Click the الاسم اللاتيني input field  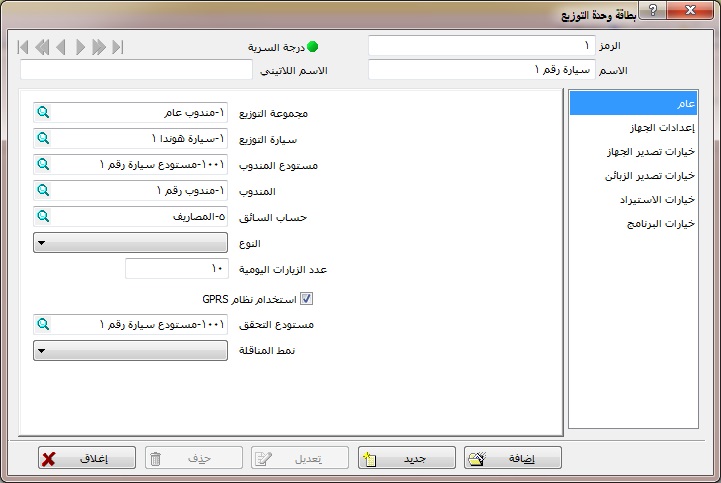136,70
